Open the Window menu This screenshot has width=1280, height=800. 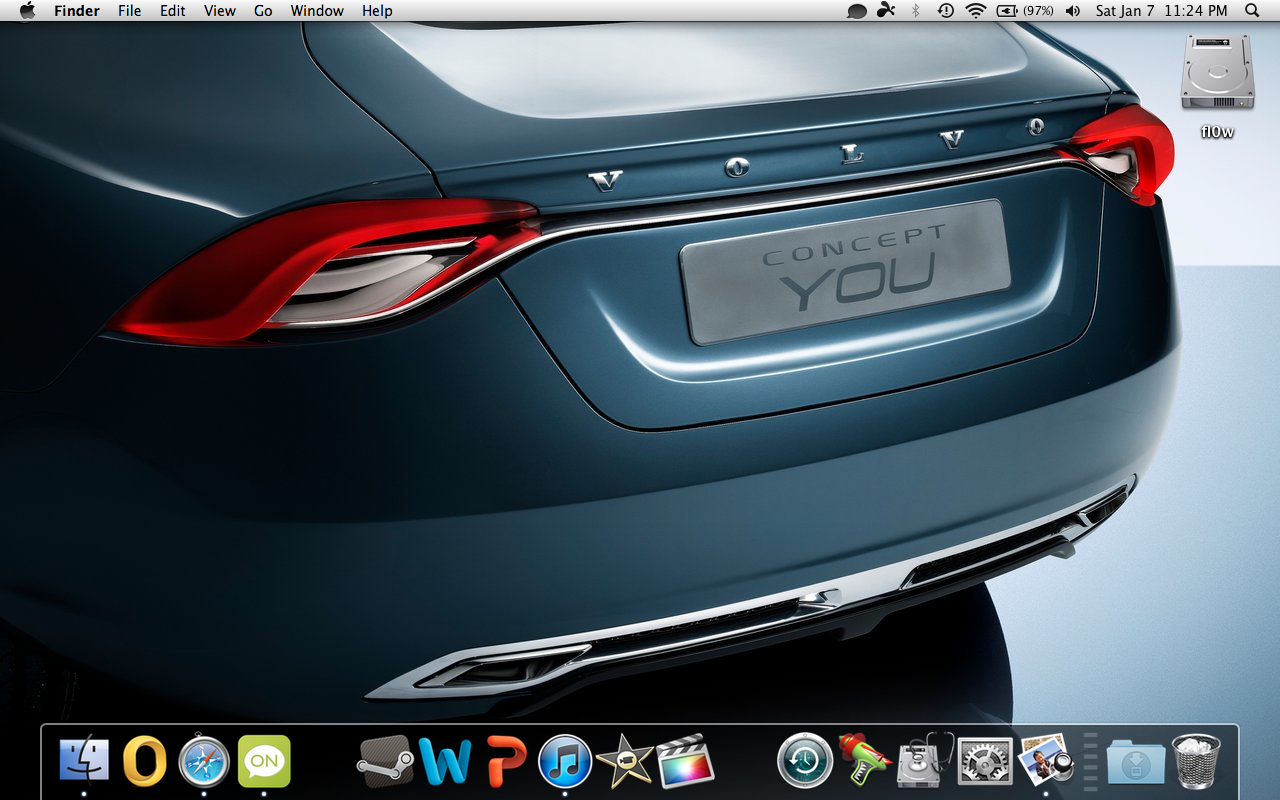tap(317, 11)
